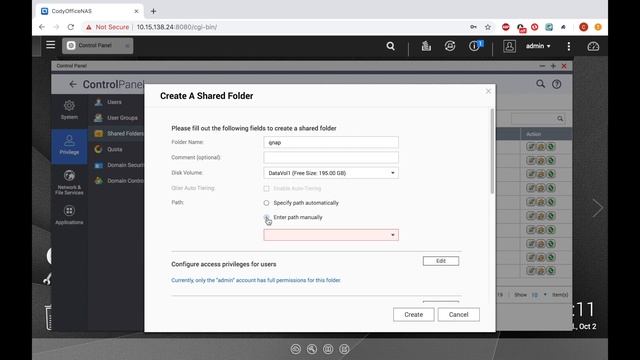
Task: Switch to the Control Panel taskbar tab
Action: click(x=98, y=46)
